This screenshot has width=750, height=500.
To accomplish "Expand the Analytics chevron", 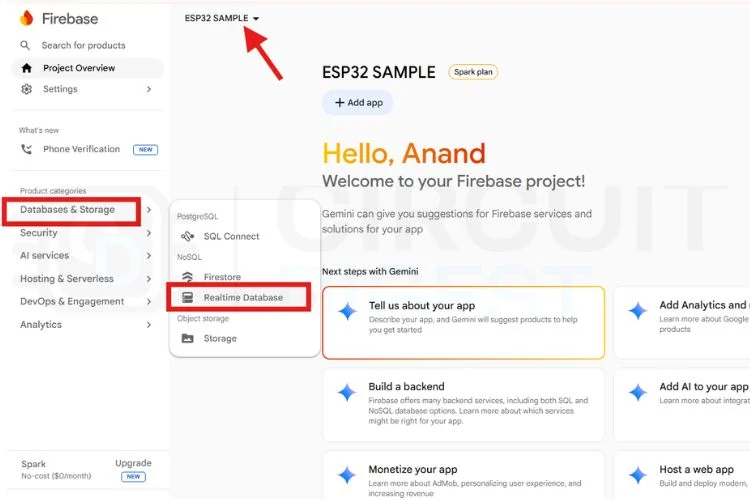I will tap(149, 324).
